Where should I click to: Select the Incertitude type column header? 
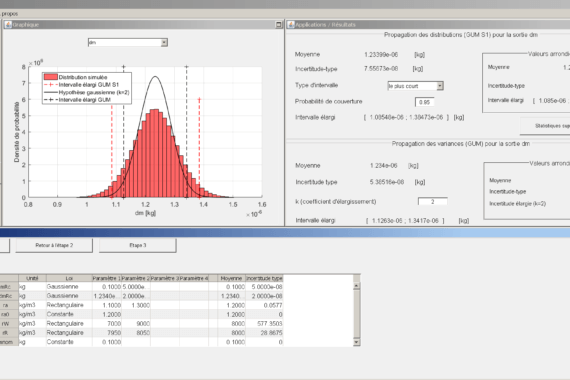(x=264, y=278)
